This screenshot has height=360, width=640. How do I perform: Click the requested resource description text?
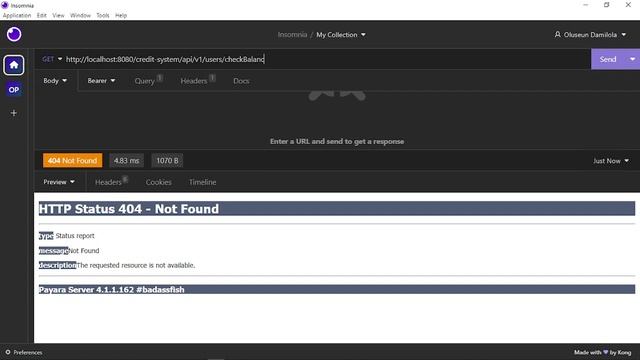(136, 265)
